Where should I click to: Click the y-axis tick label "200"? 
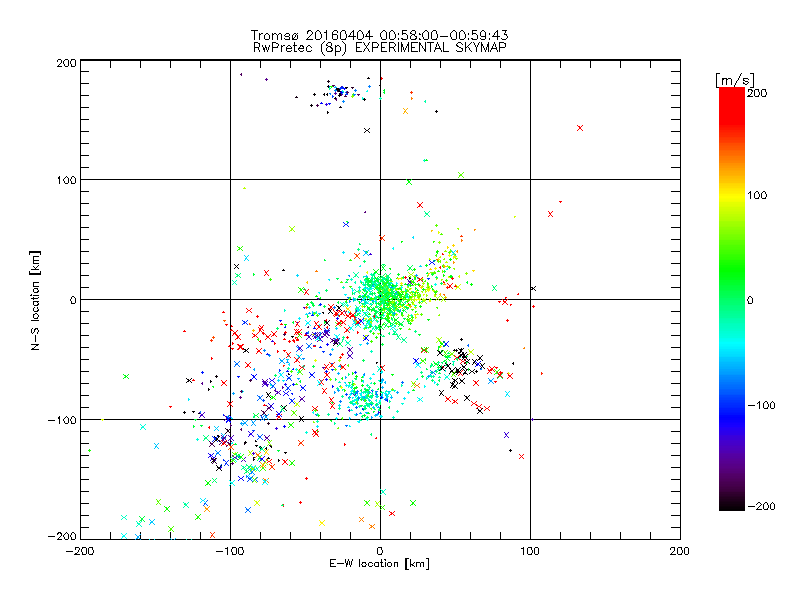[66, 63]
